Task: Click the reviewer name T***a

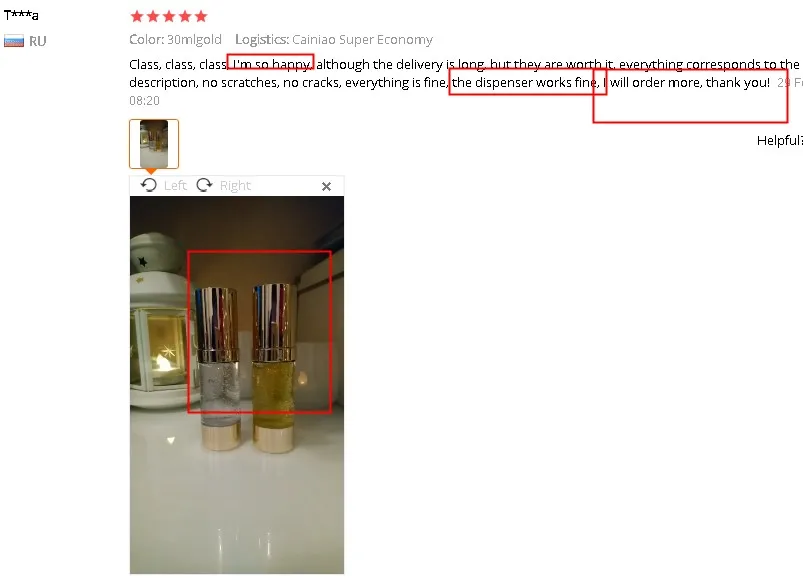Action: click(x=21, y=15)
